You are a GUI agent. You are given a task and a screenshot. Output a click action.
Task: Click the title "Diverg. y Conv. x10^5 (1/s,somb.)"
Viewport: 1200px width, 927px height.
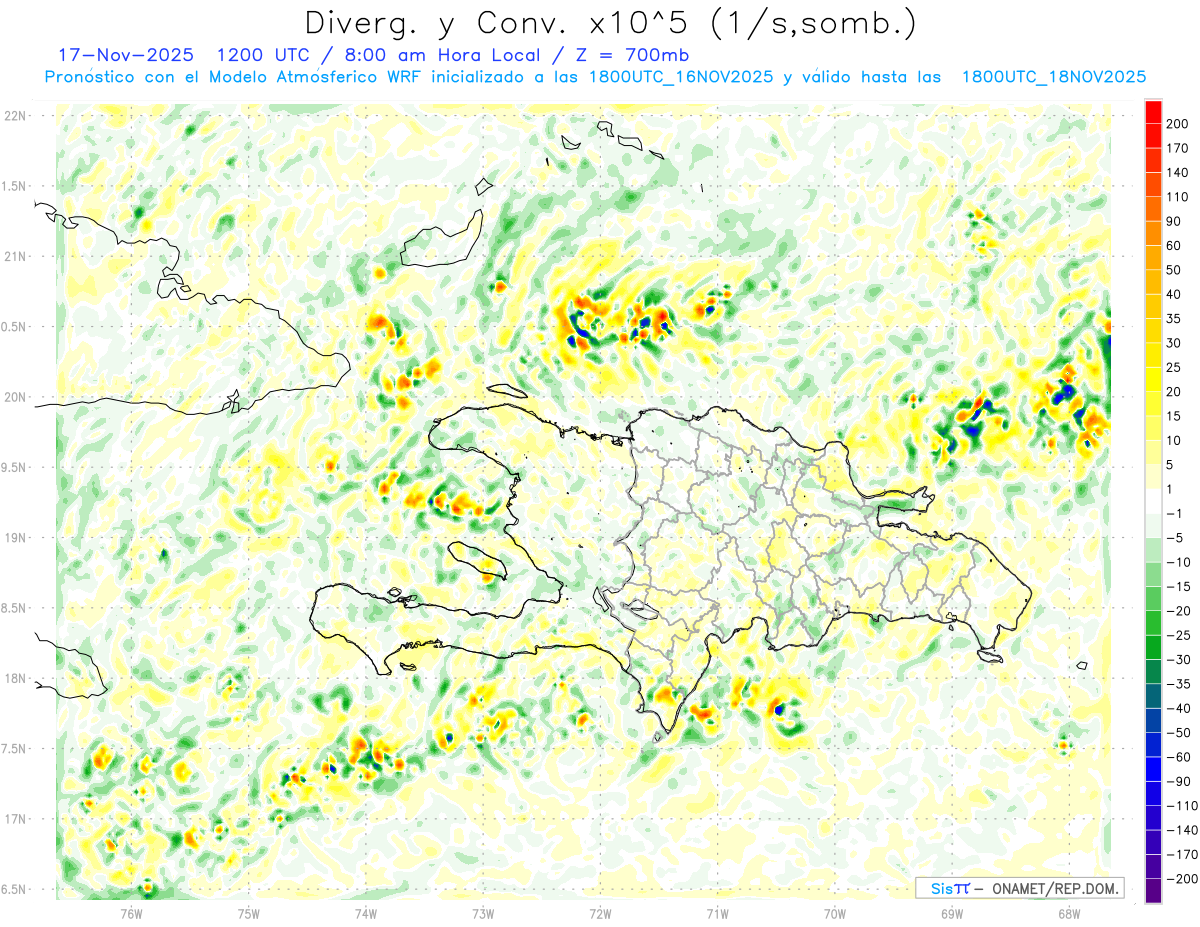coord(610,23)
